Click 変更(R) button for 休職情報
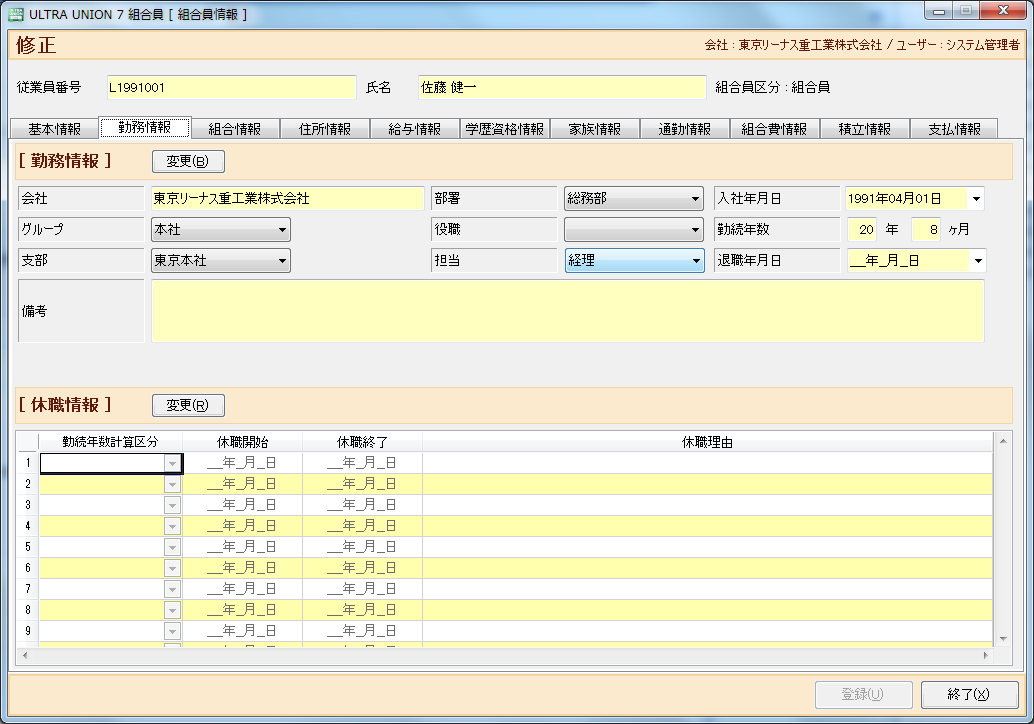This screenshot has height=724, width=1034. (188, 405)
